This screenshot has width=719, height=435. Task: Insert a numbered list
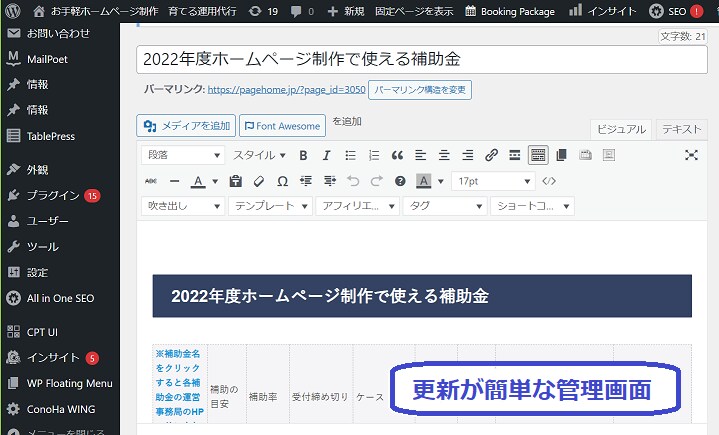tap(374, 155)
